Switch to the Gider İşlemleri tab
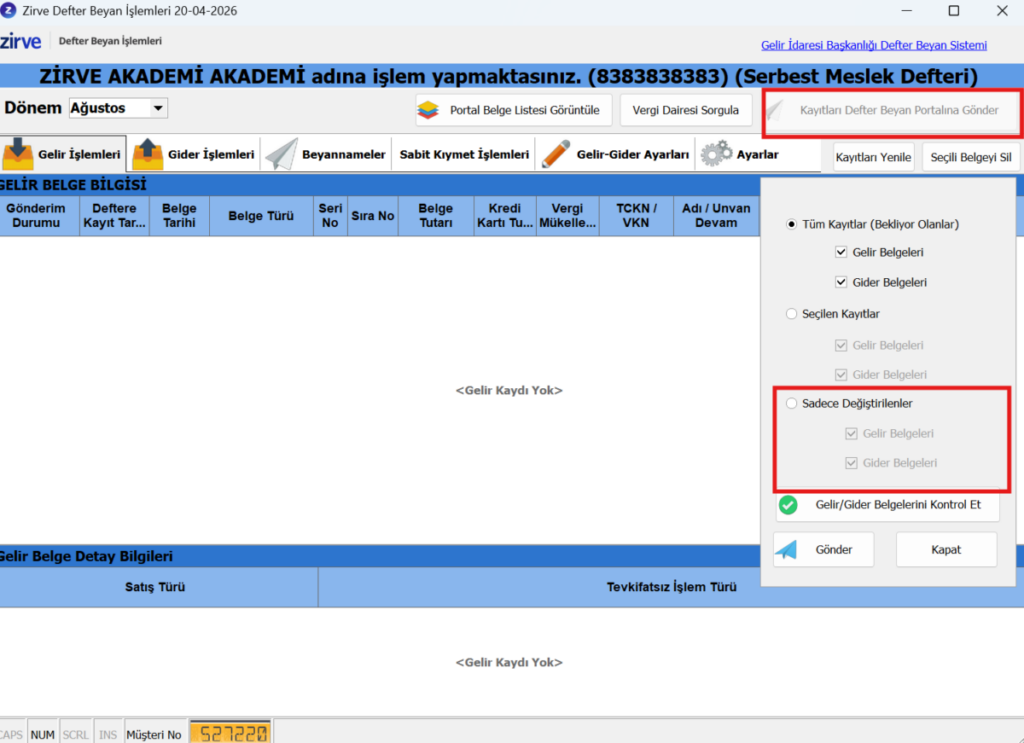The image size is (1024, 743). click(x=193, y=154)
